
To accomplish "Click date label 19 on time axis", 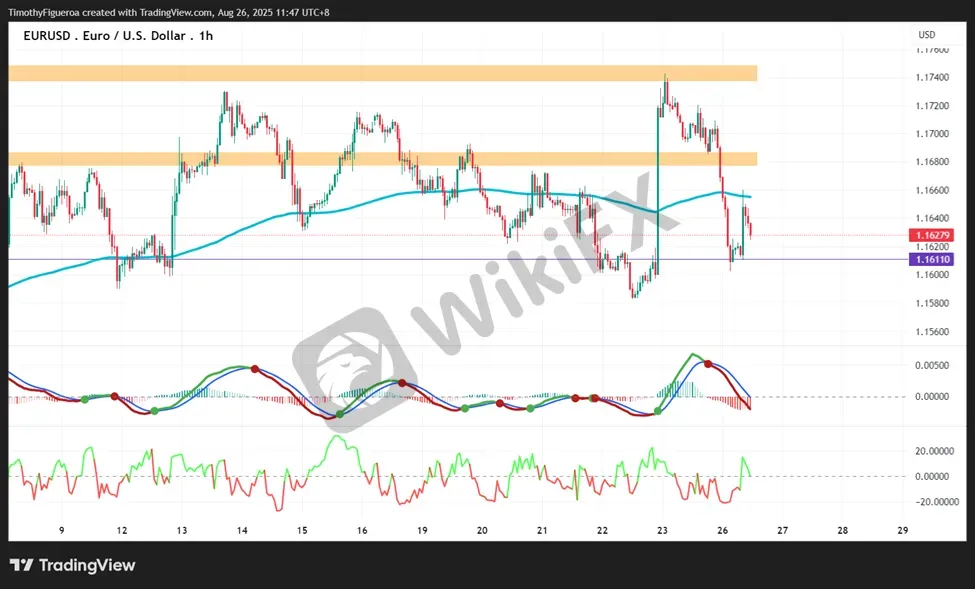I will (422, 531).
